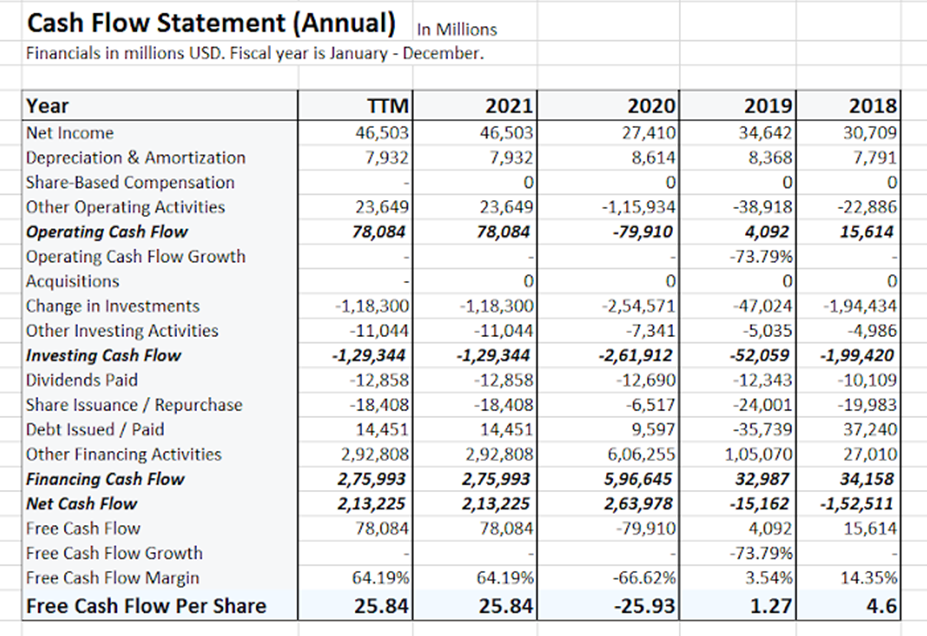Image resolution: width=927 pixels, height=636 pixels.
Task: Click the 2019 Operating Cash Flow Growth percentage
Action: (x=766, y=257)
